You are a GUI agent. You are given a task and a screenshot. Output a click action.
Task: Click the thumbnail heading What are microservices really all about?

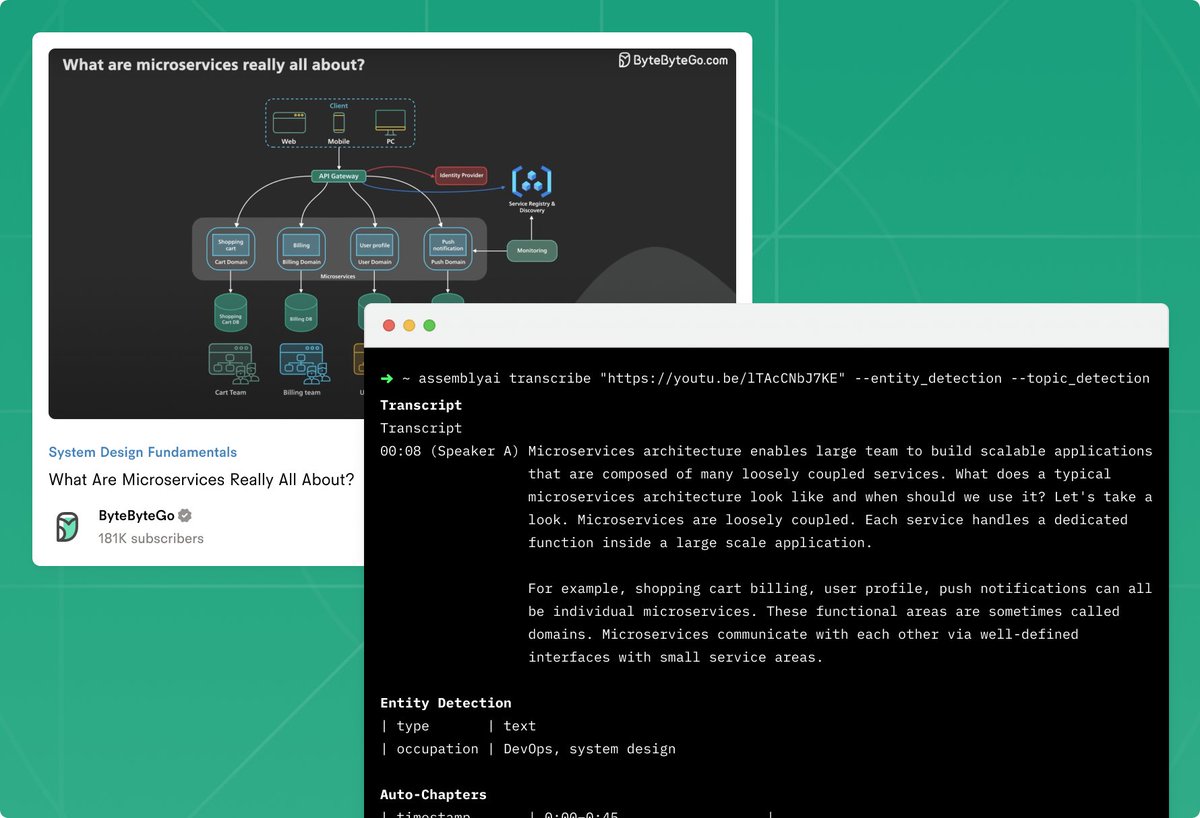click(214, 65)
